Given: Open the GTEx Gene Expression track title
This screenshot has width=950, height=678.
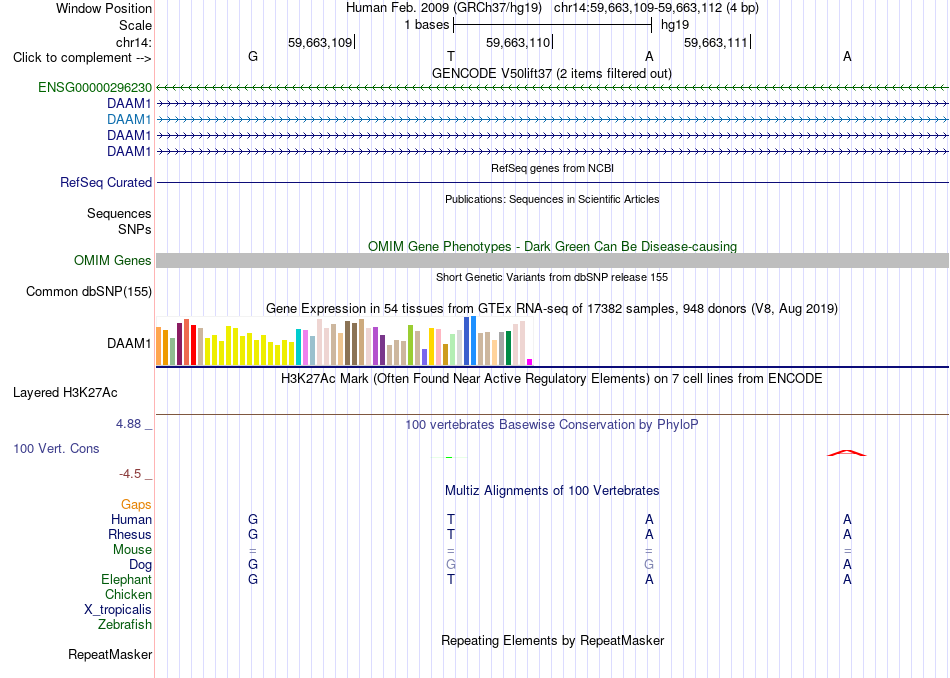Looking at the screenshot, I should pos(552,308).
